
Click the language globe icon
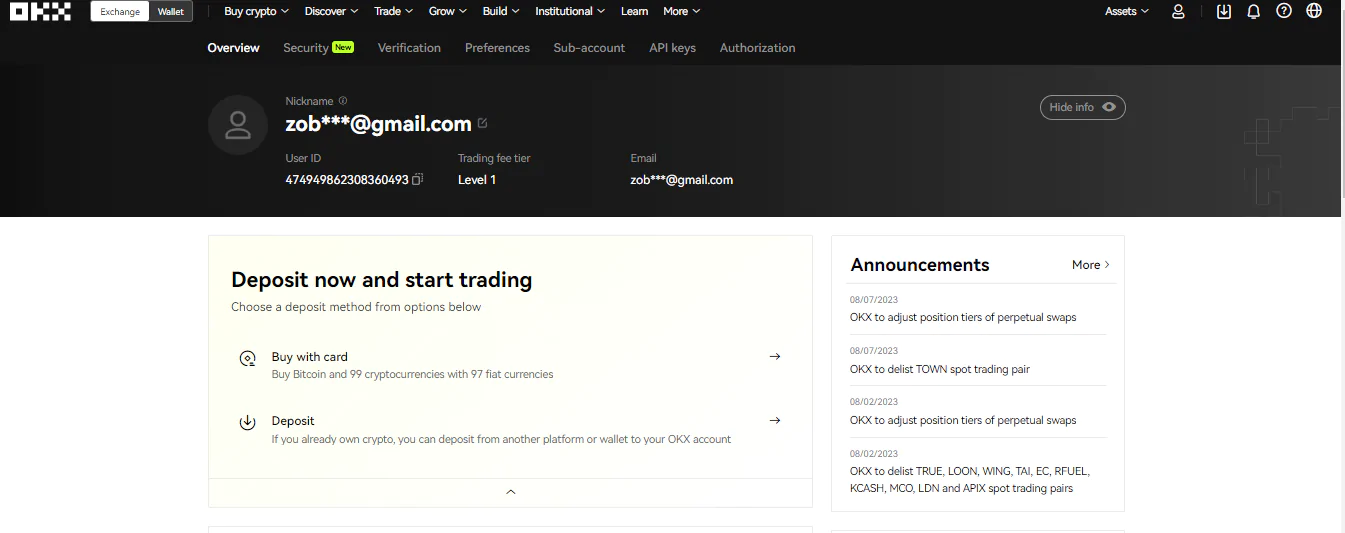[x=1314, y=11]
